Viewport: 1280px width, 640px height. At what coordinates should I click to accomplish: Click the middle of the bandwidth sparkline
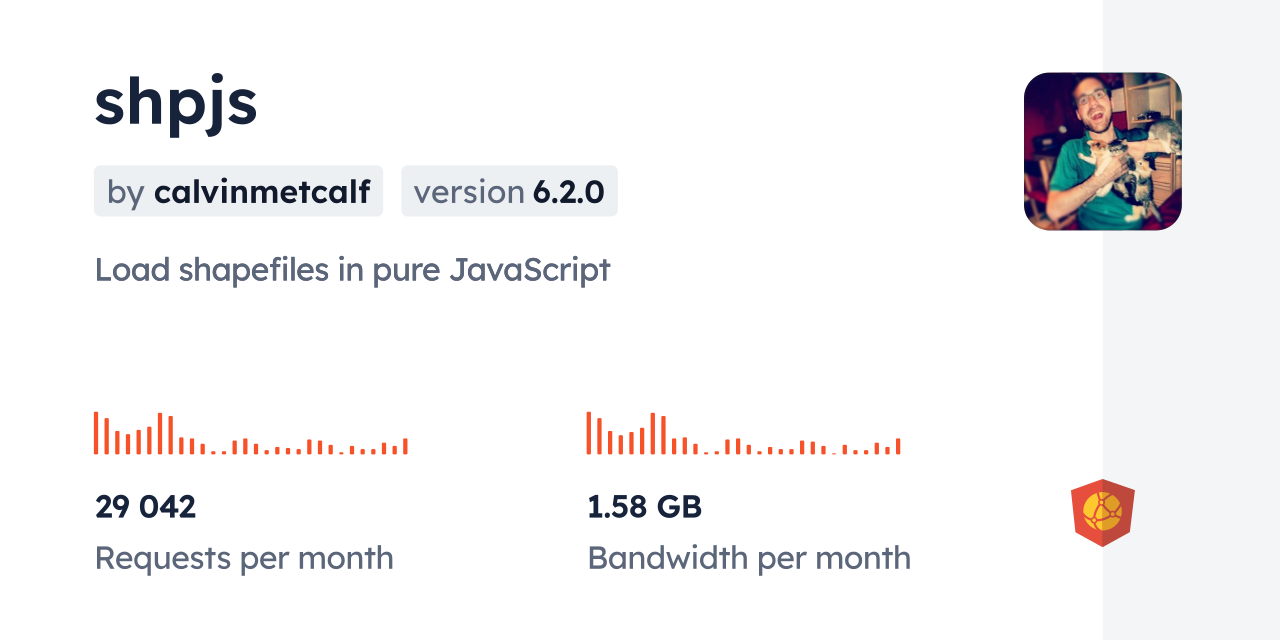[743, 440]
